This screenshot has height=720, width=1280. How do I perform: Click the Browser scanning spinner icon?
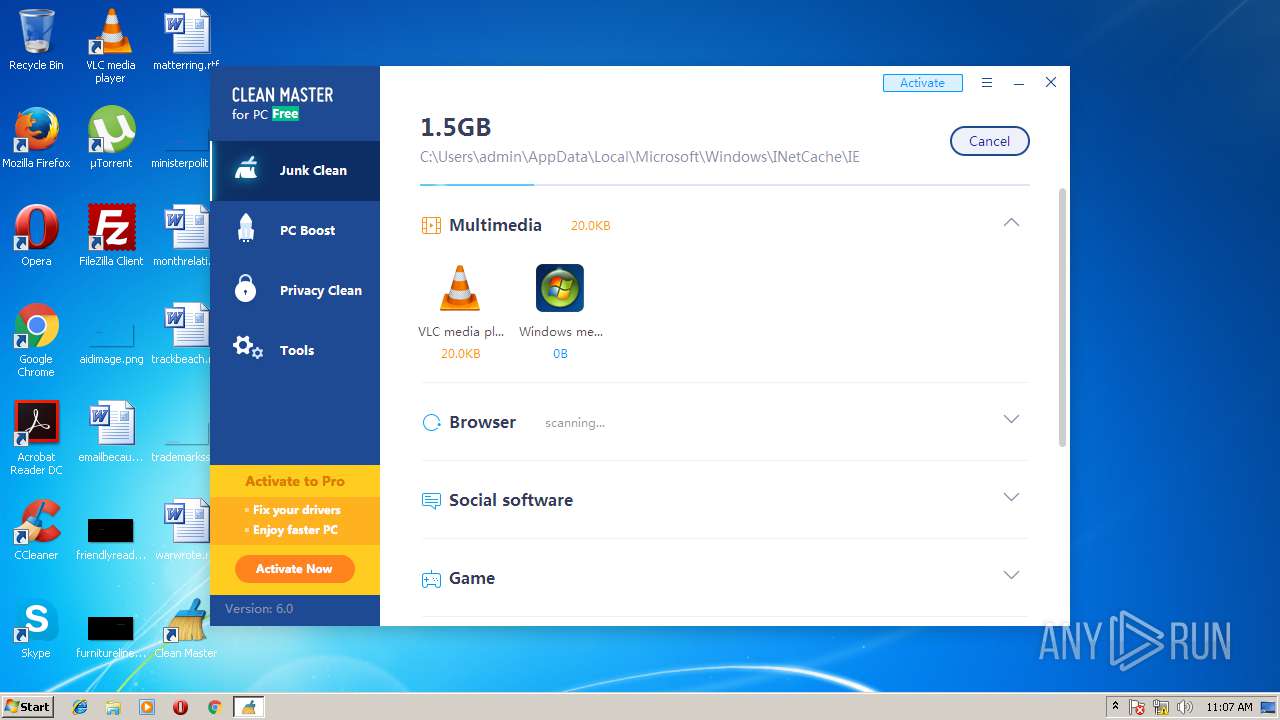pos(431,423)
